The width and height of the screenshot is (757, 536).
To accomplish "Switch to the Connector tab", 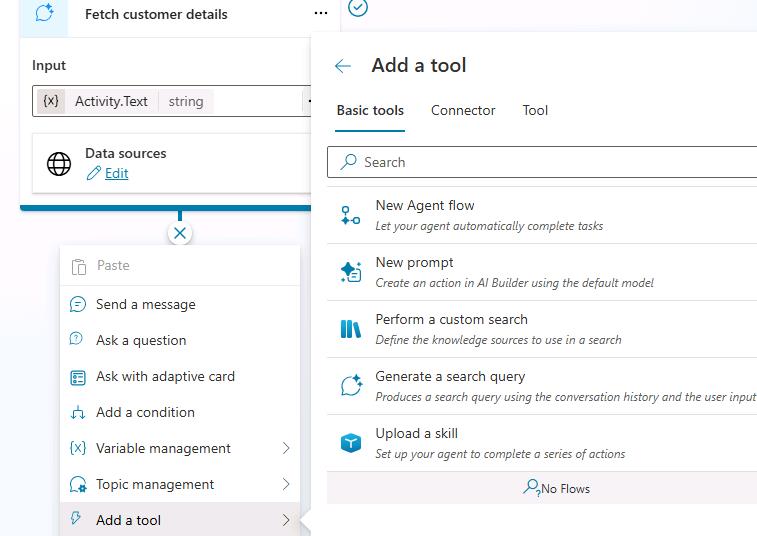I will 463,111.
